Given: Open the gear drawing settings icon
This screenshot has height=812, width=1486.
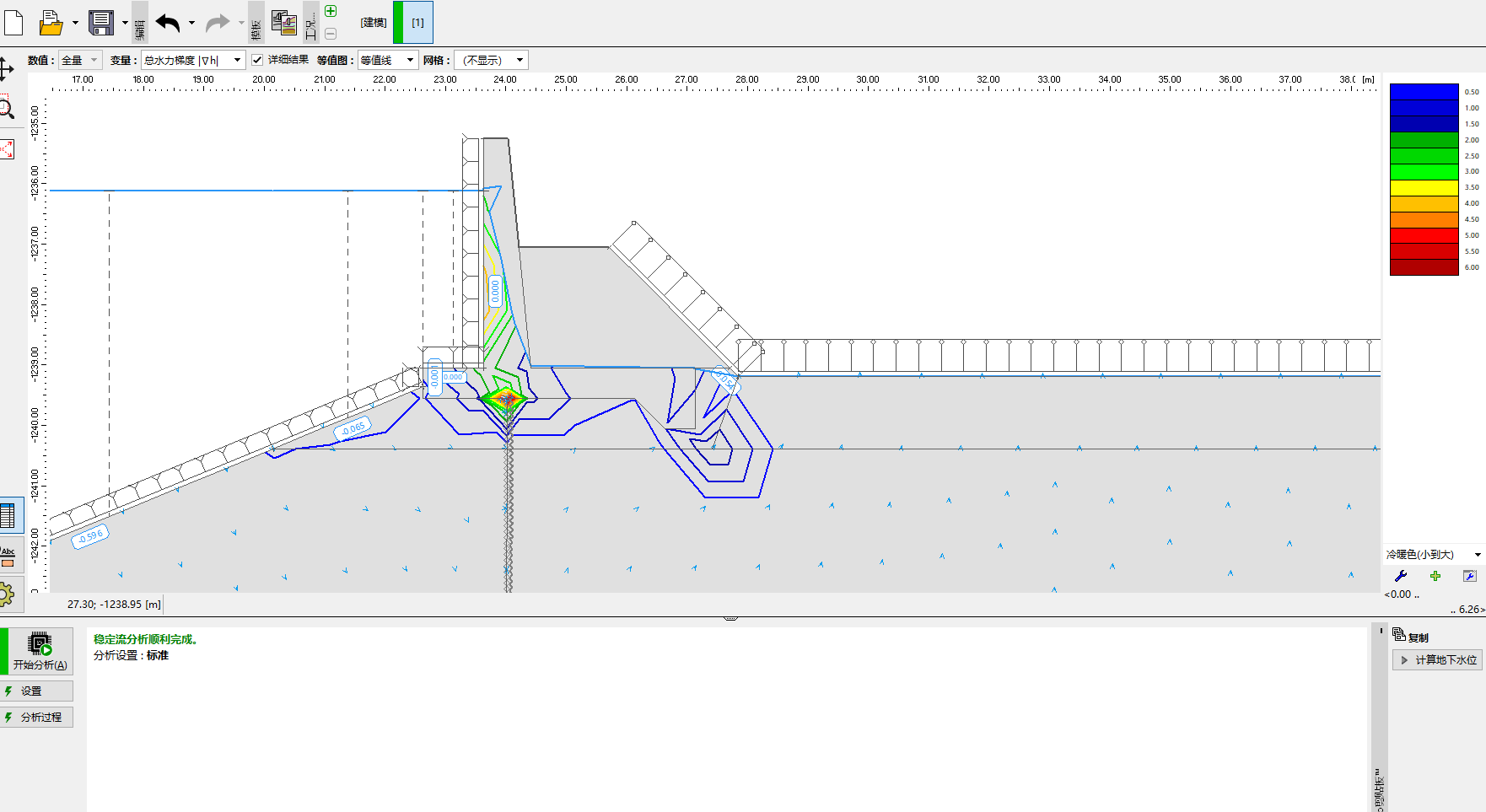Looking at the screenshot, I should tap(7, 594).
